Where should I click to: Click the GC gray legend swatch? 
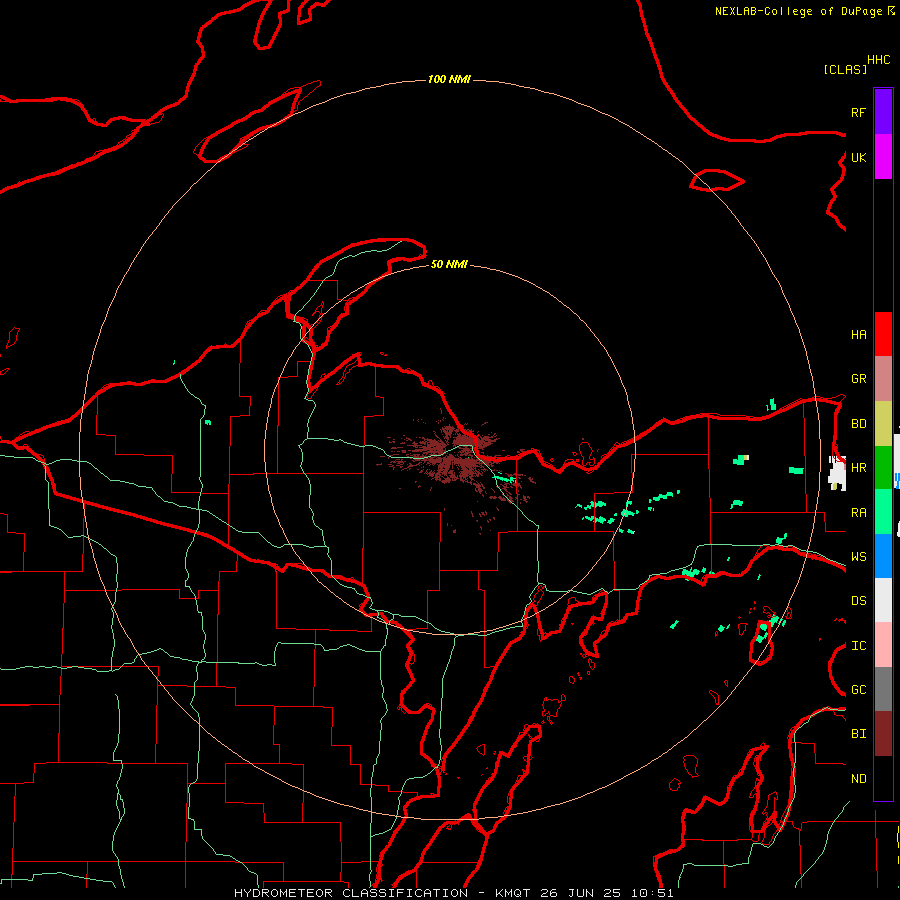coord(883,689)
